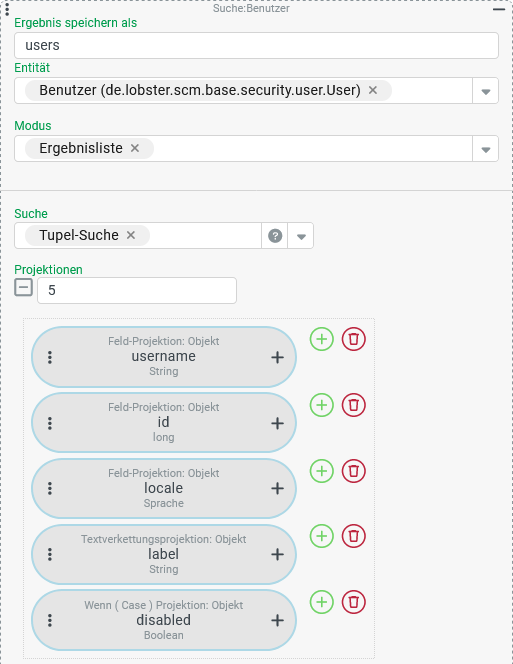Delete the label projection
This screenshot has width=513, height=664.
pyautogui.click(x=354, y=536)
